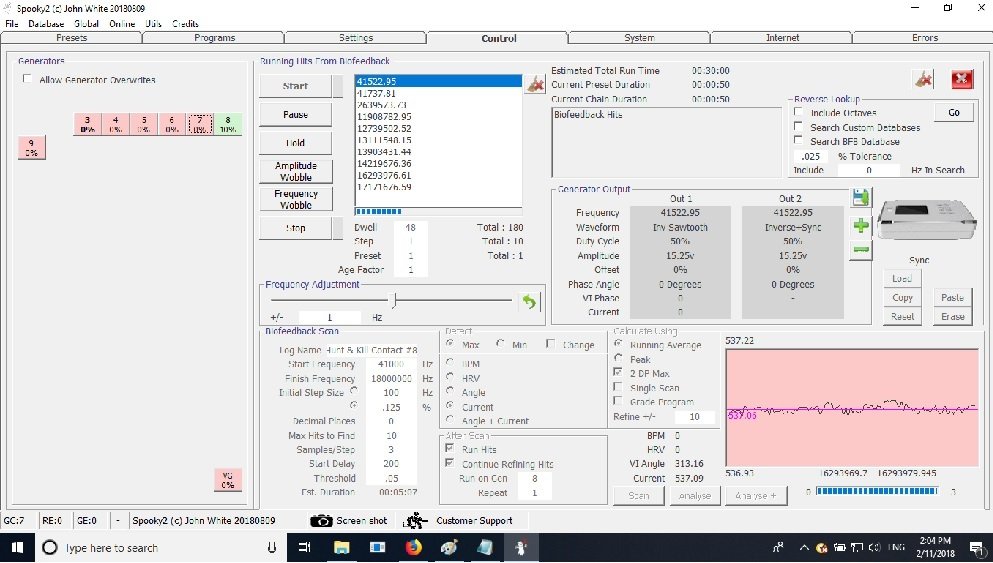Click the brush icon beside the red X

[x=923, y=79]
